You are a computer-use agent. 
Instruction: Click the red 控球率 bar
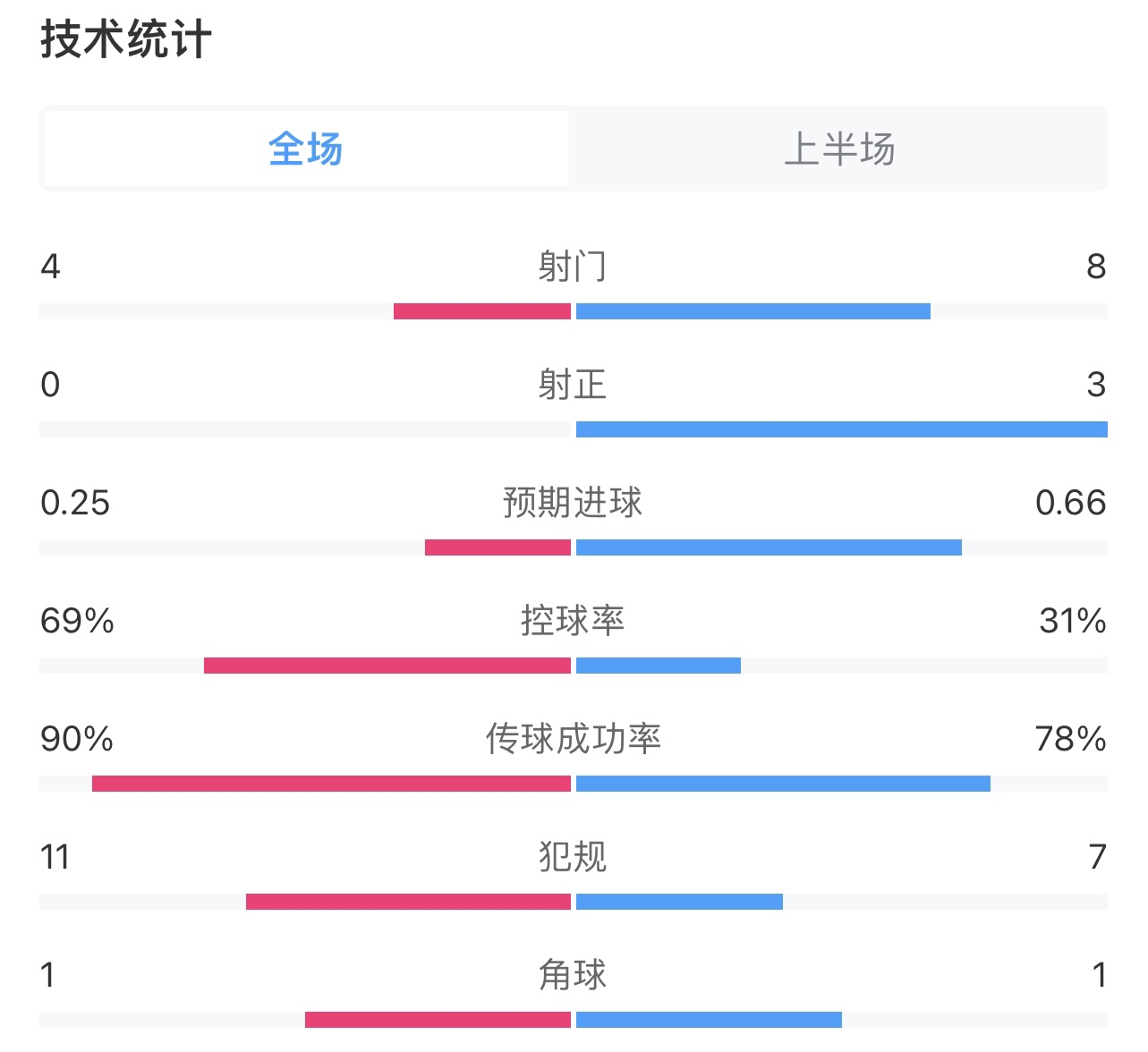(x=387, y=666)
